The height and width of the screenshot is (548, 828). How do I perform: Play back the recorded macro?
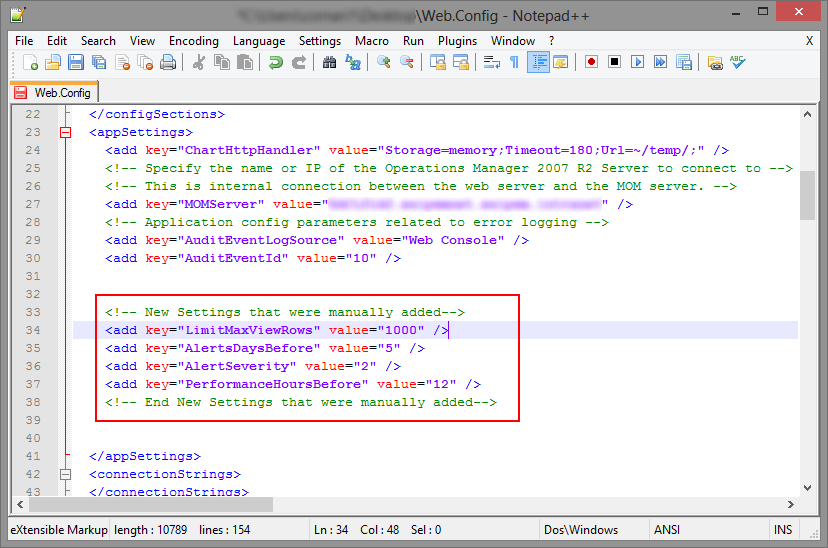(x=637, y=62)
